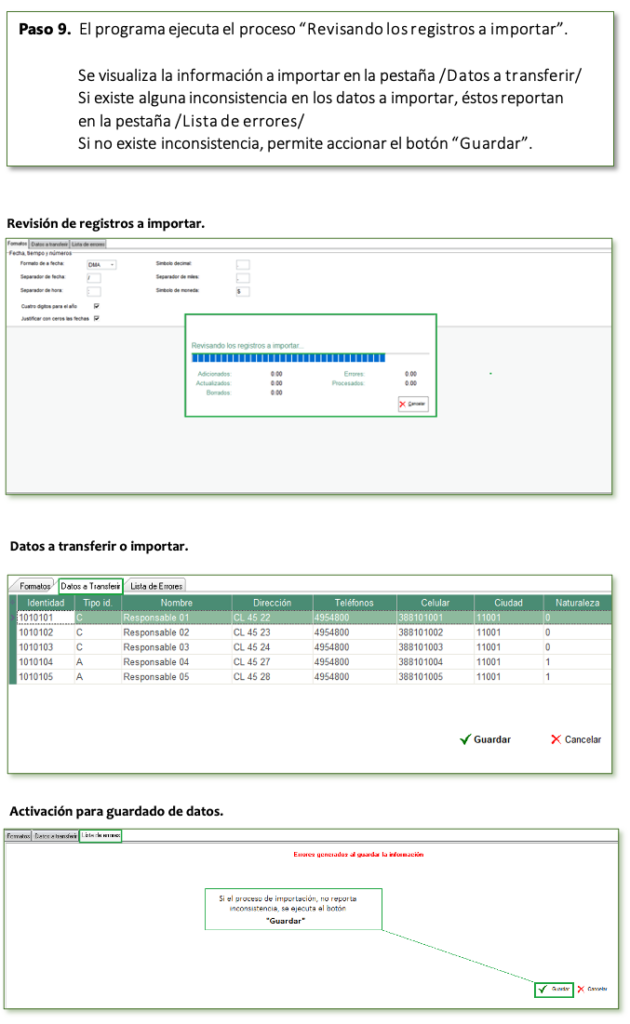Screen dimensions: 630x1024
Task: Click the blue import progress bar
Action: [288, 356]
